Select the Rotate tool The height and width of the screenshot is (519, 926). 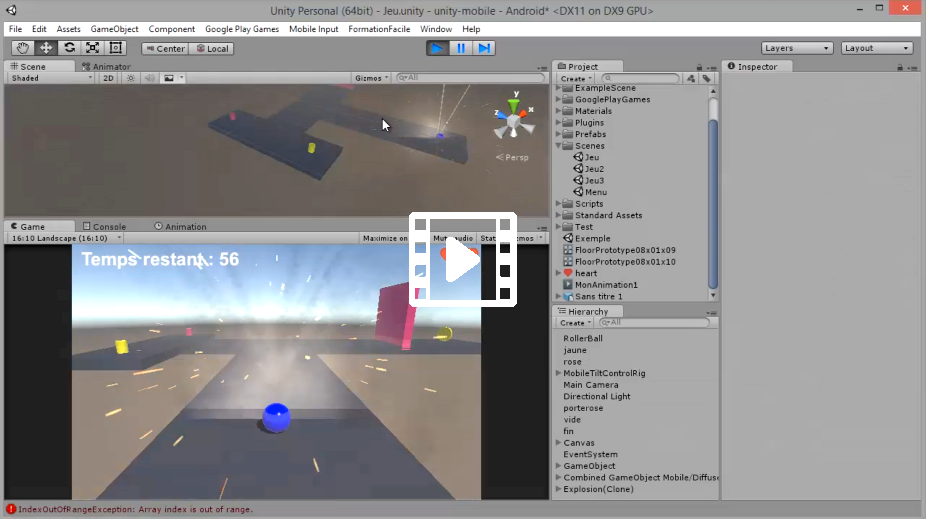click(x=69, y=48)
